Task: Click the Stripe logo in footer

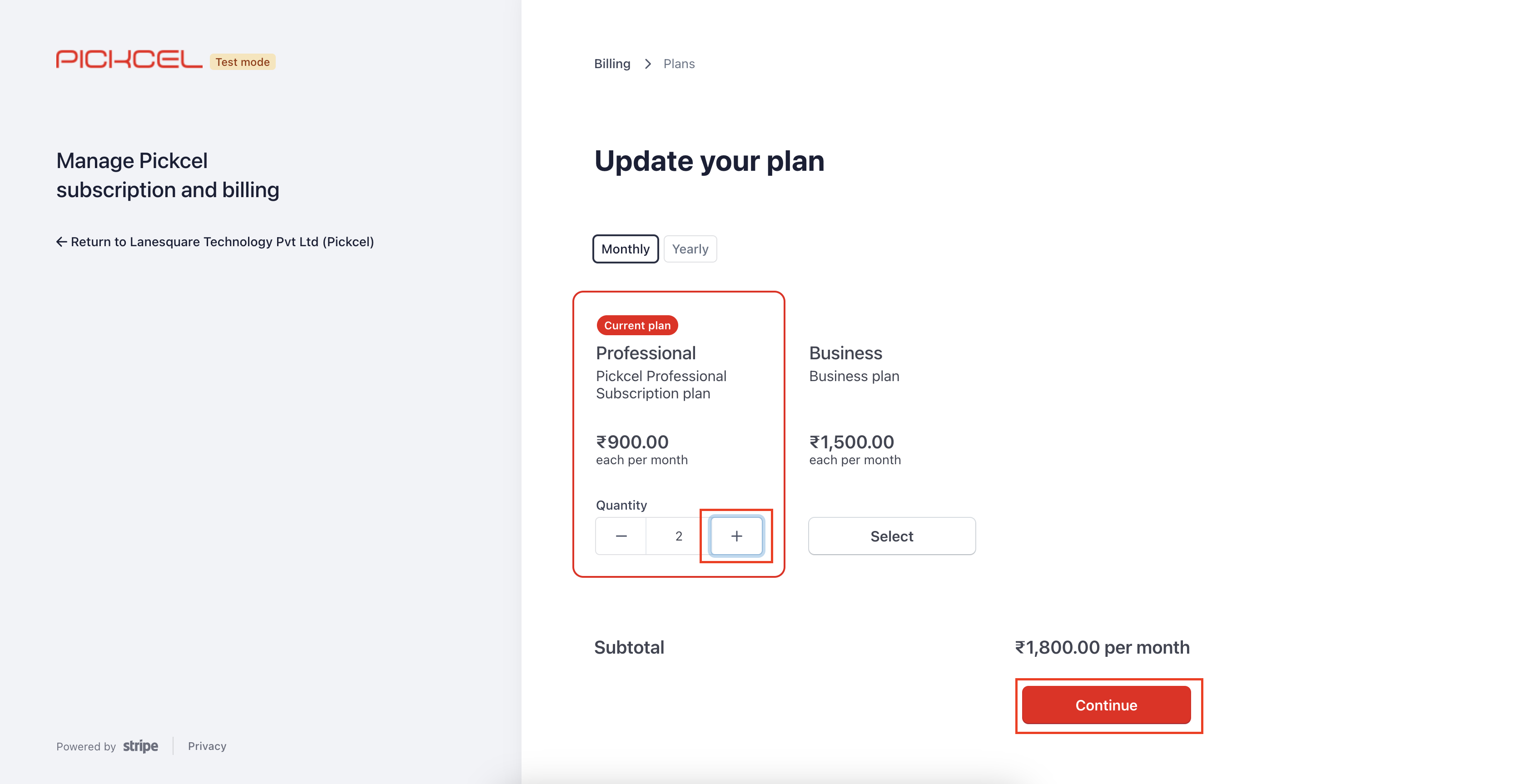Action: pos(140,746)
